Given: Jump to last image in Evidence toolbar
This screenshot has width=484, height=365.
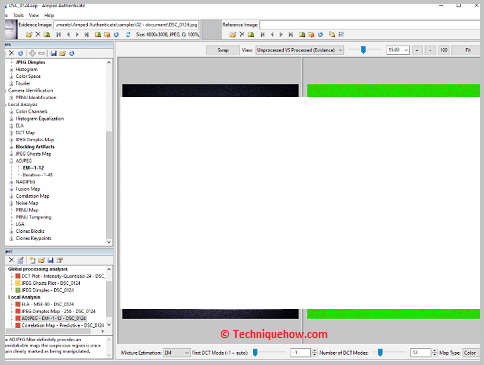Looking at the screenshot, I should click(87, 34).
